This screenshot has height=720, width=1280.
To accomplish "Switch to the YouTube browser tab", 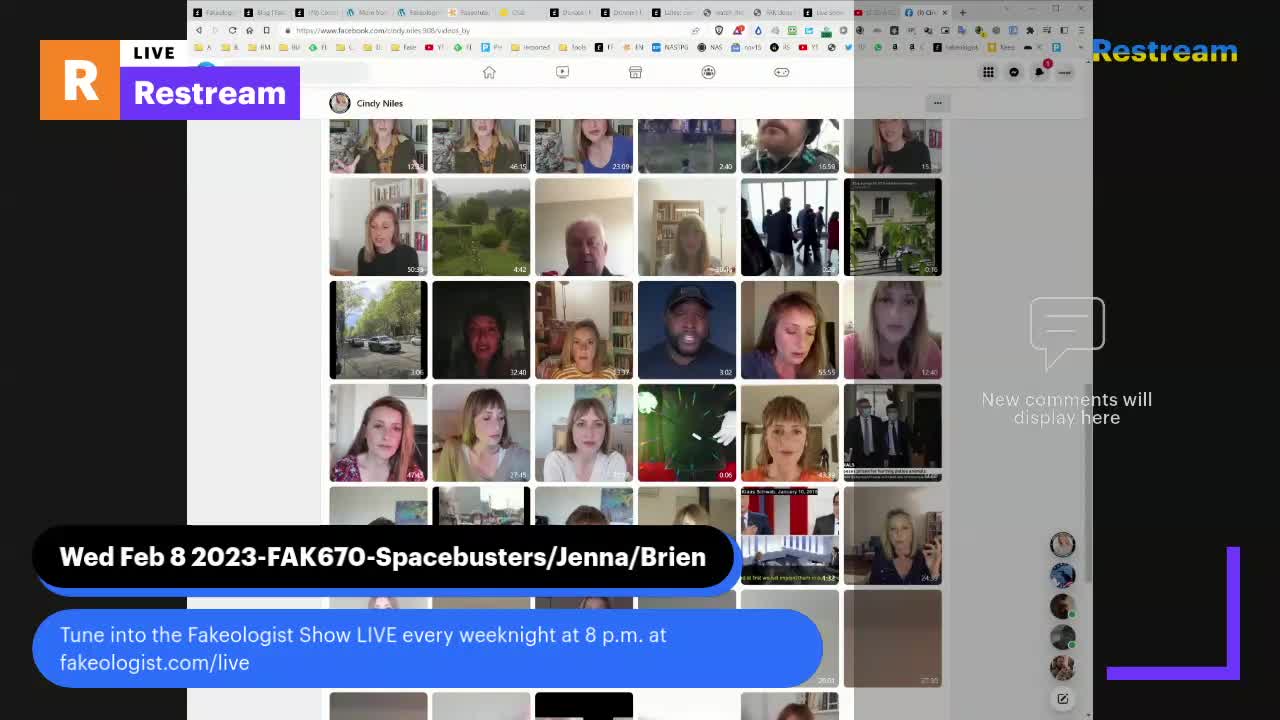I will click(875, 13).
